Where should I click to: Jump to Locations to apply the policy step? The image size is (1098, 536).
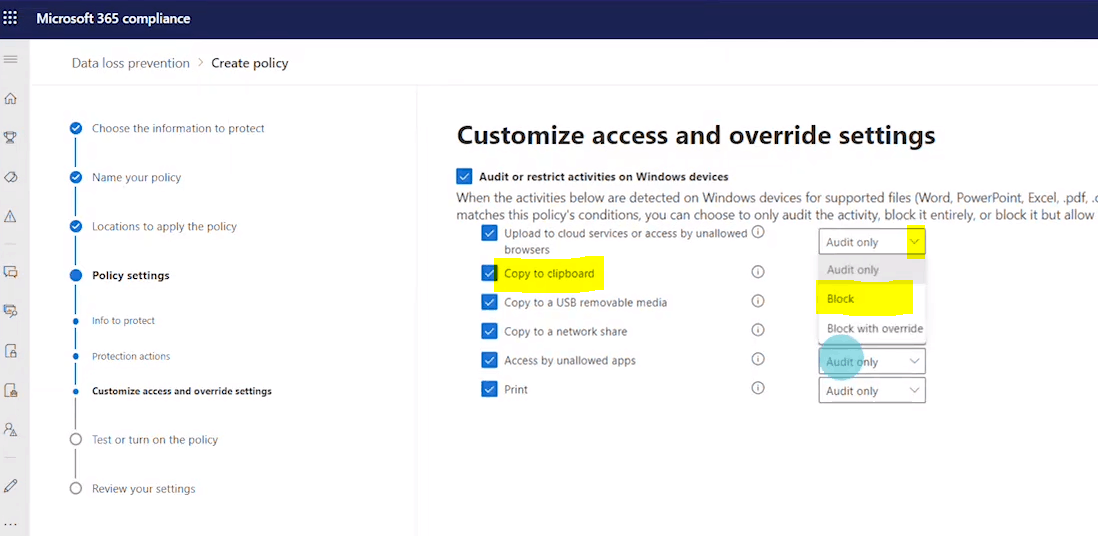point(165,226)
